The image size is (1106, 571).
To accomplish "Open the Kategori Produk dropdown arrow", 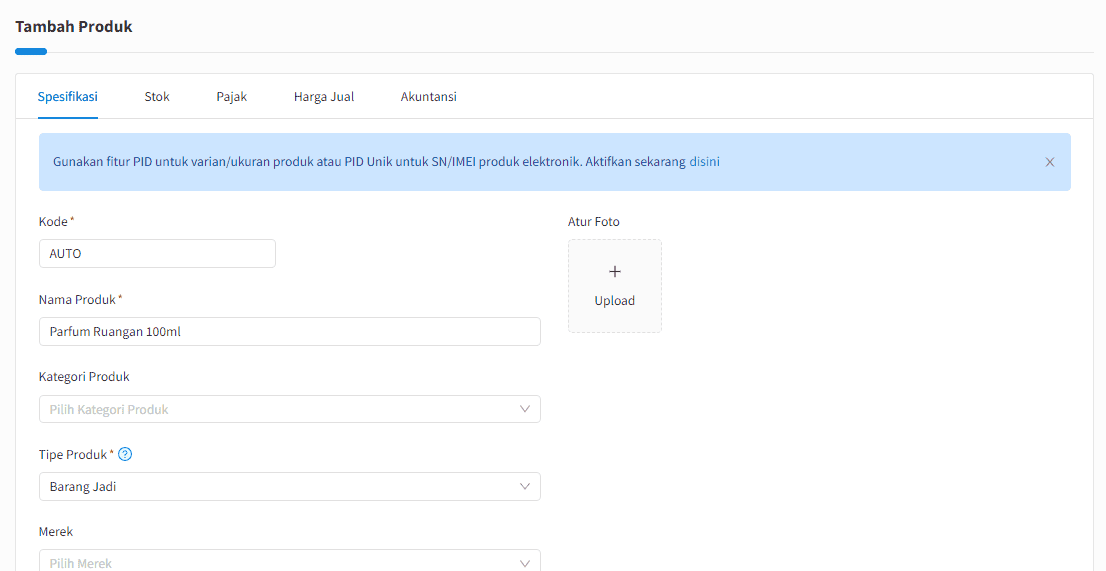I will pyautogui.click(x=525, y=409).
